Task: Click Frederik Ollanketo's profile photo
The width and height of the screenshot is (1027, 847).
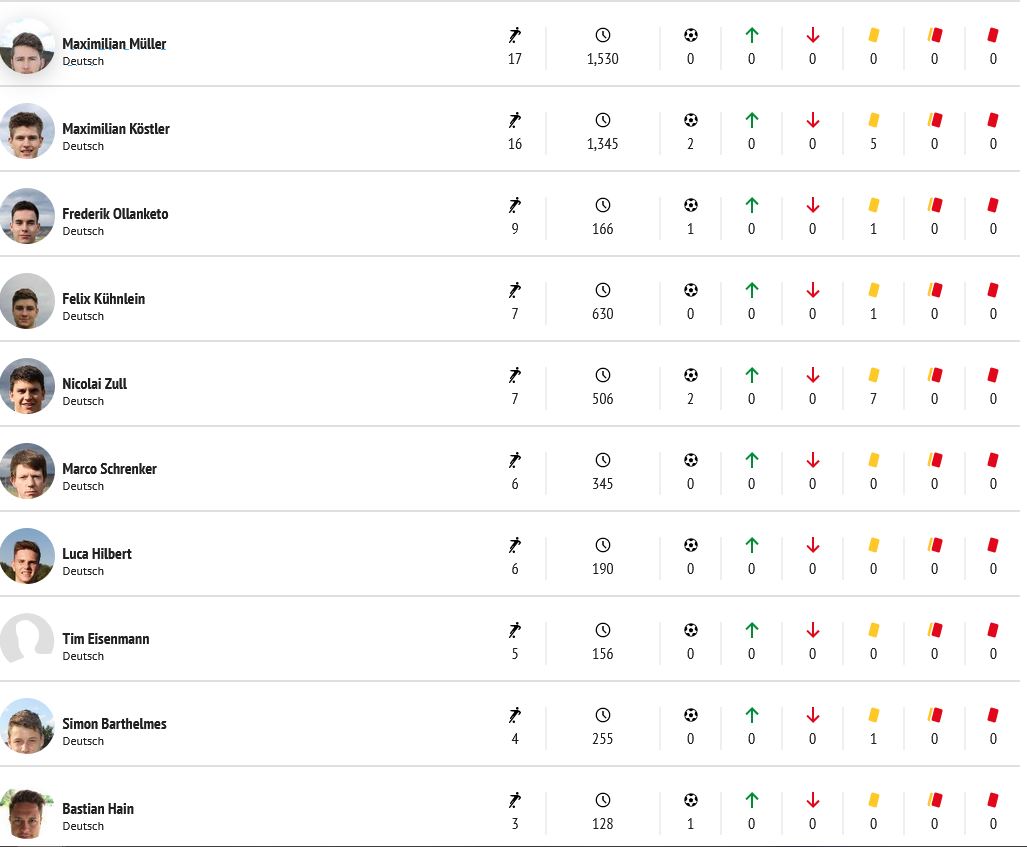Action: pos(27,216)
